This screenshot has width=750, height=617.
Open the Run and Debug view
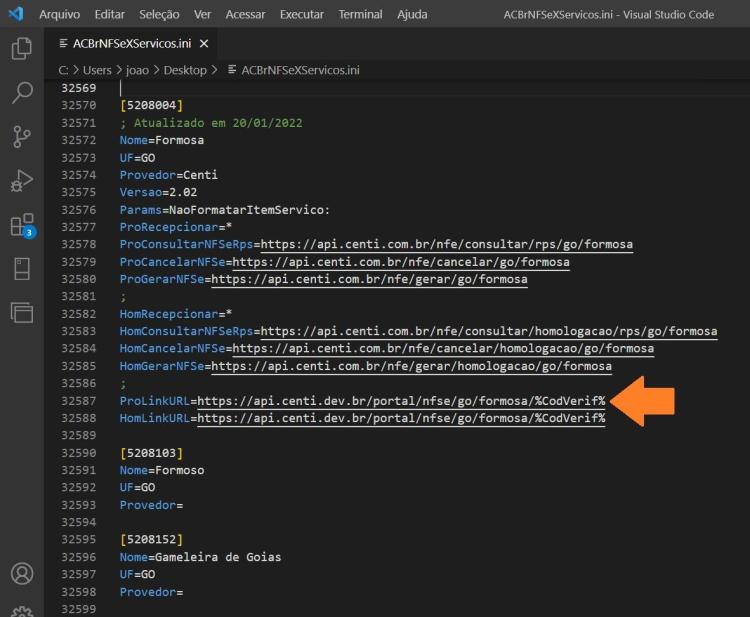pyautogui.click(x=22, y=181)
